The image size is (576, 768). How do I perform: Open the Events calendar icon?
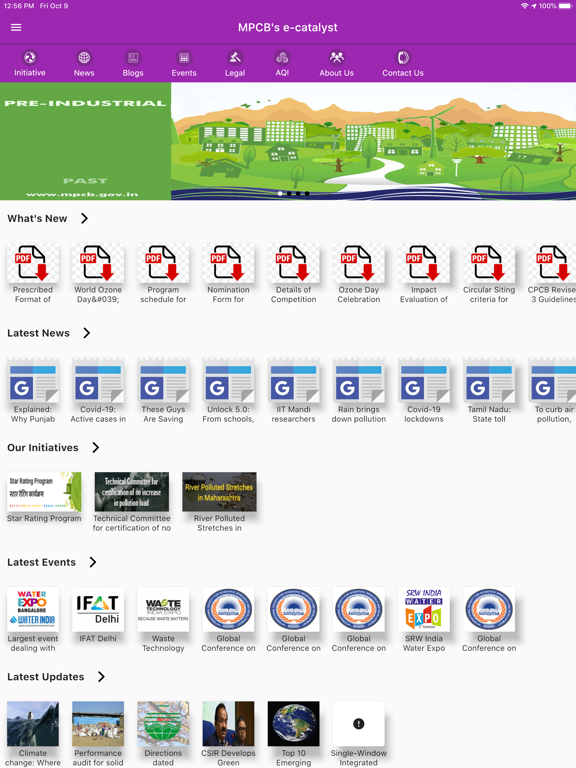pos(184,58)
